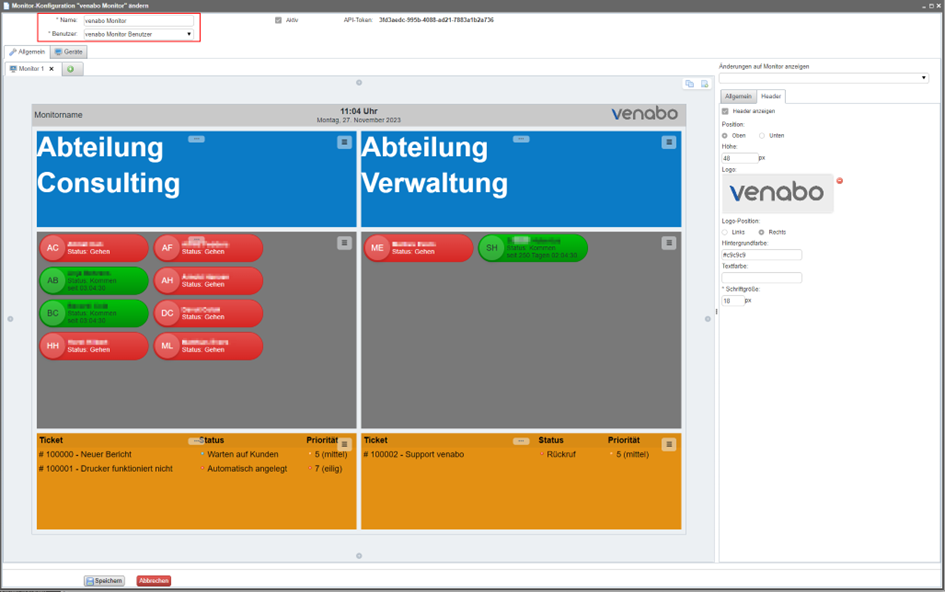This screenshot has width=945, height=592.
Task: Select Links logo position radio button
Action: pyautogui.click(x=725, y=232)
